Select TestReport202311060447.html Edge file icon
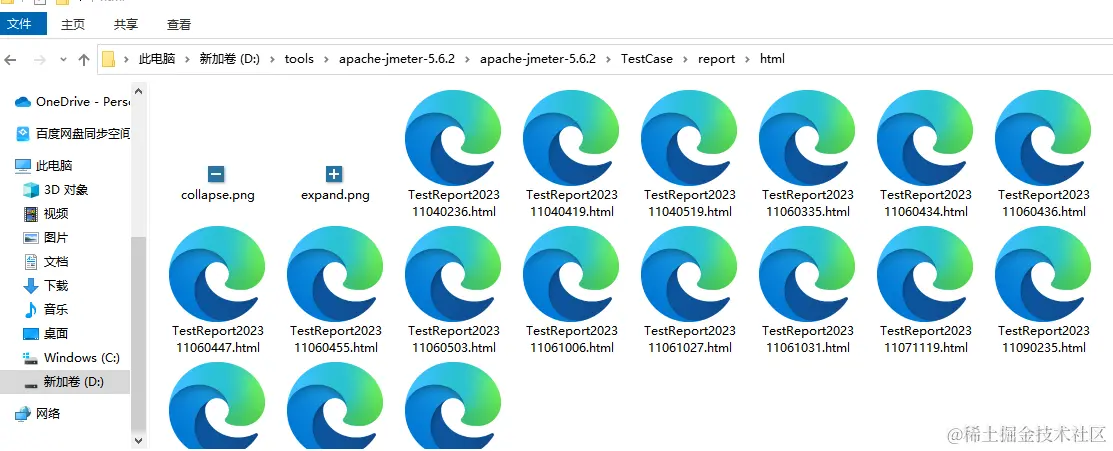Screen dimensions: 1113x451 217,274
